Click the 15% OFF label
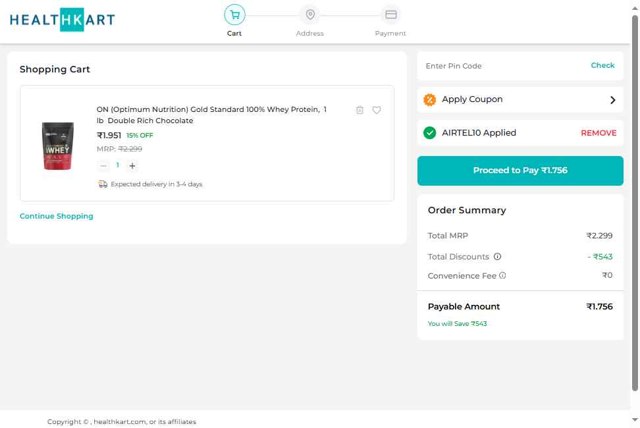This screenshot has height=428, width=640. (140, 135)
